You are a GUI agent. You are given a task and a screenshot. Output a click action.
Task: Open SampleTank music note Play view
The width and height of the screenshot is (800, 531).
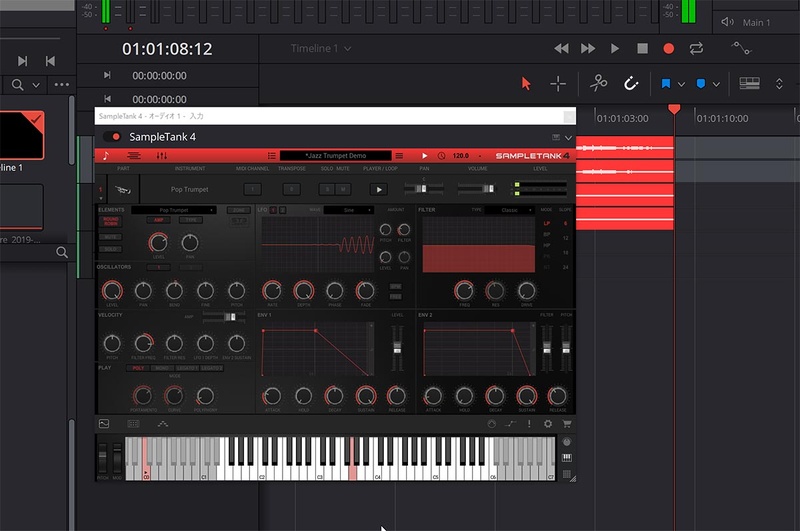click(106, 156)
